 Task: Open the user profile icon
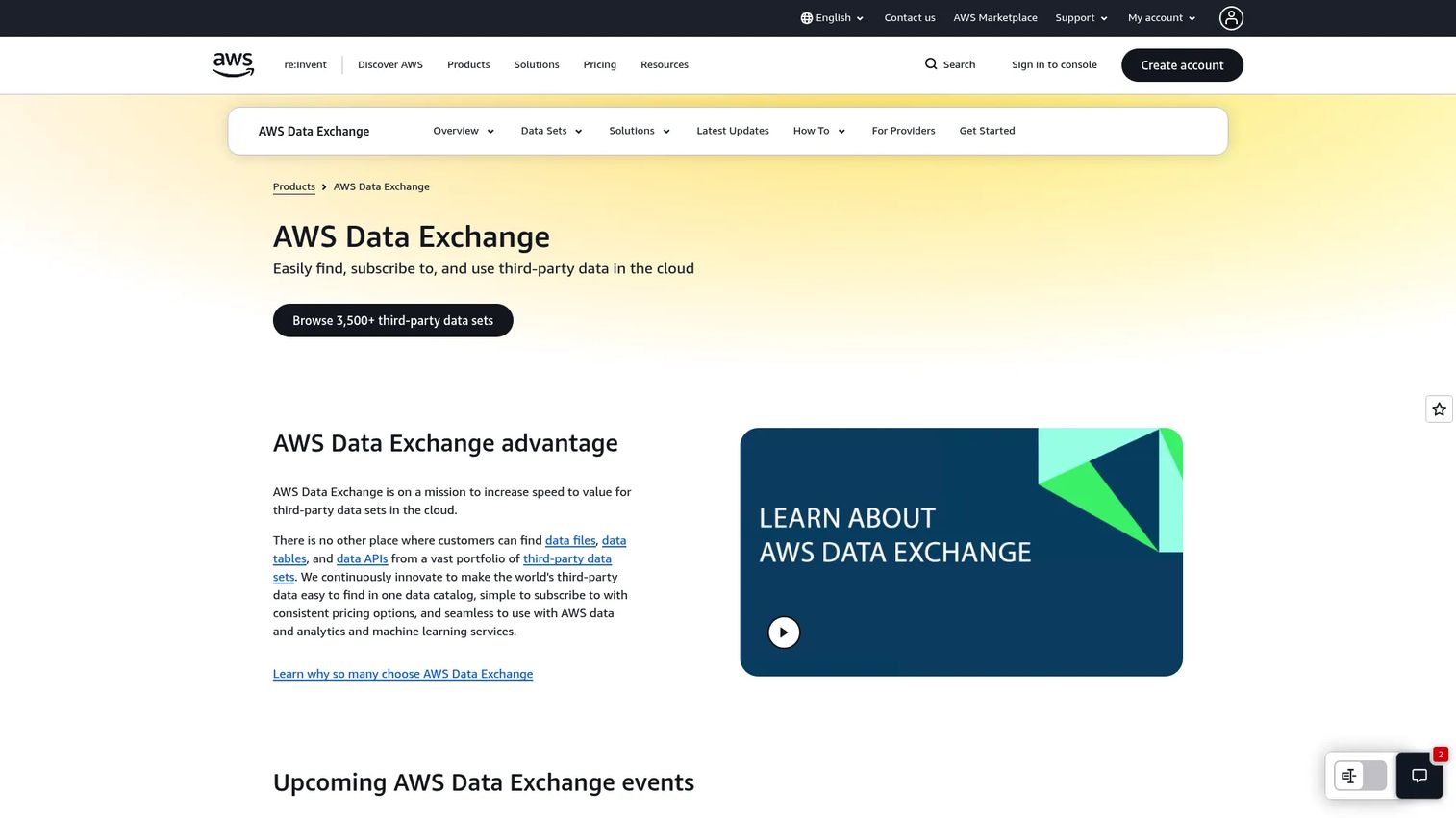click(1231, 18)
